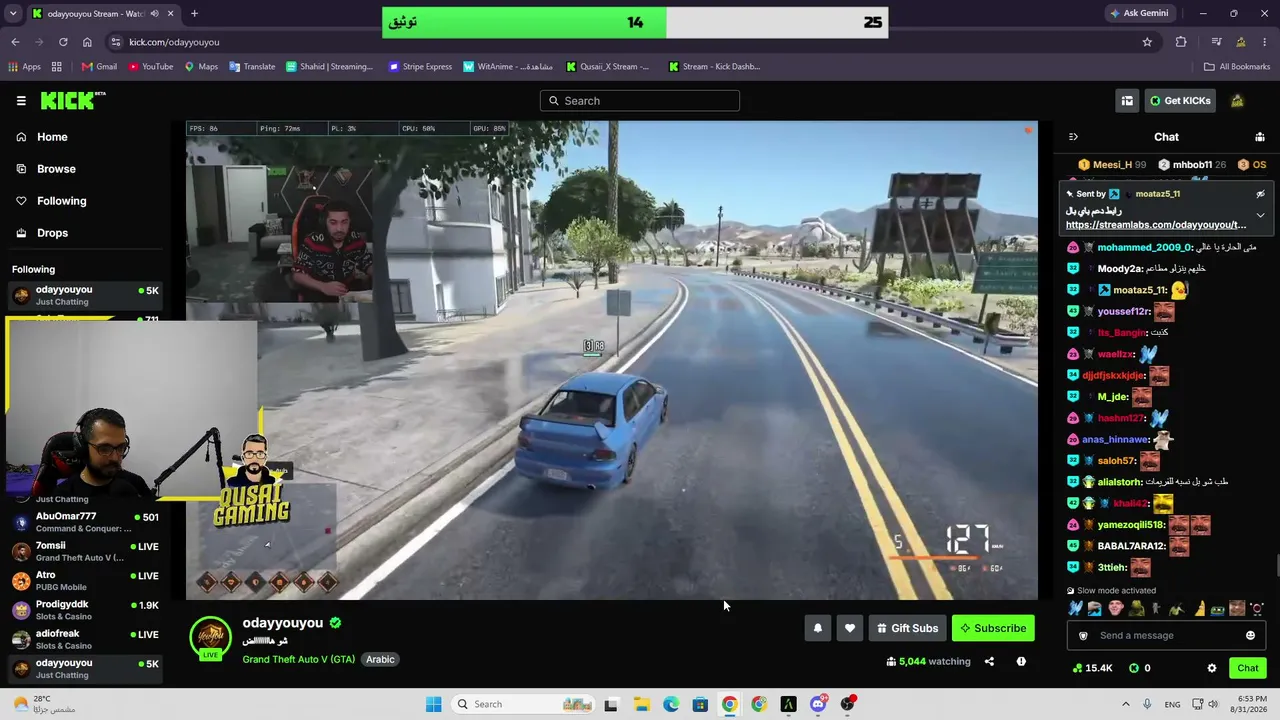Open the Windows Start menu
This screenshot has width=1280, height=720.
(x=433, y=704)
